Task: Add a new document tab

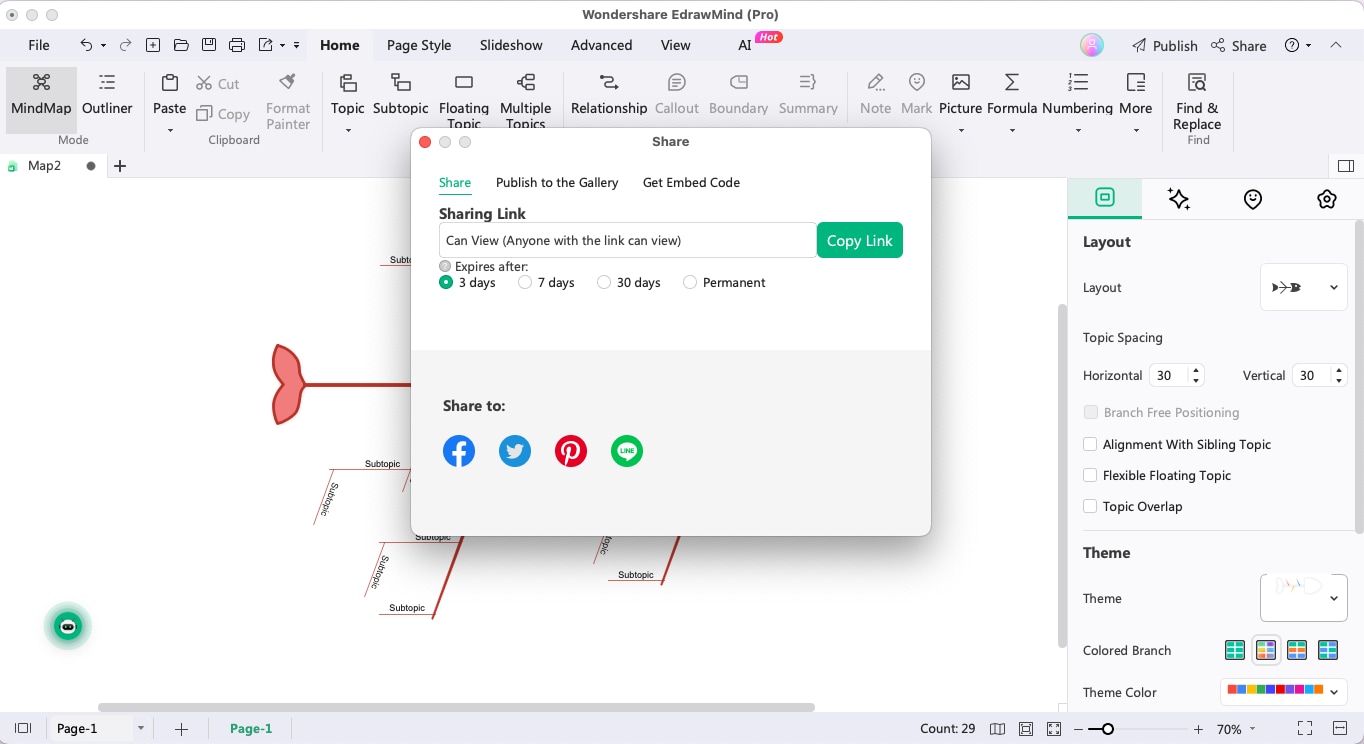Action: point(120,166)
